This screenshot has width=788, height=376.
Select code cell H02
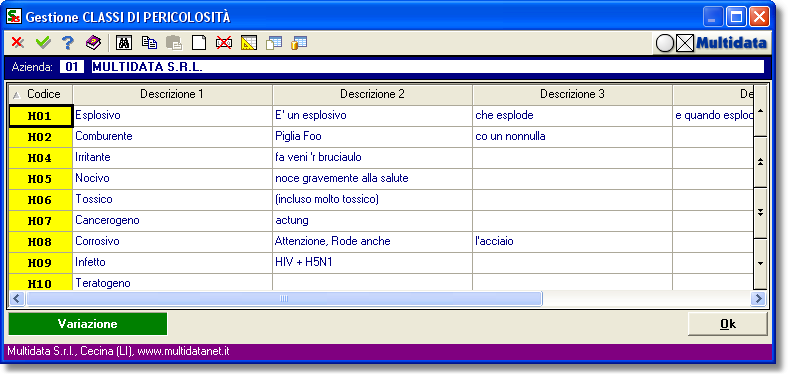[x=41, y=137]
